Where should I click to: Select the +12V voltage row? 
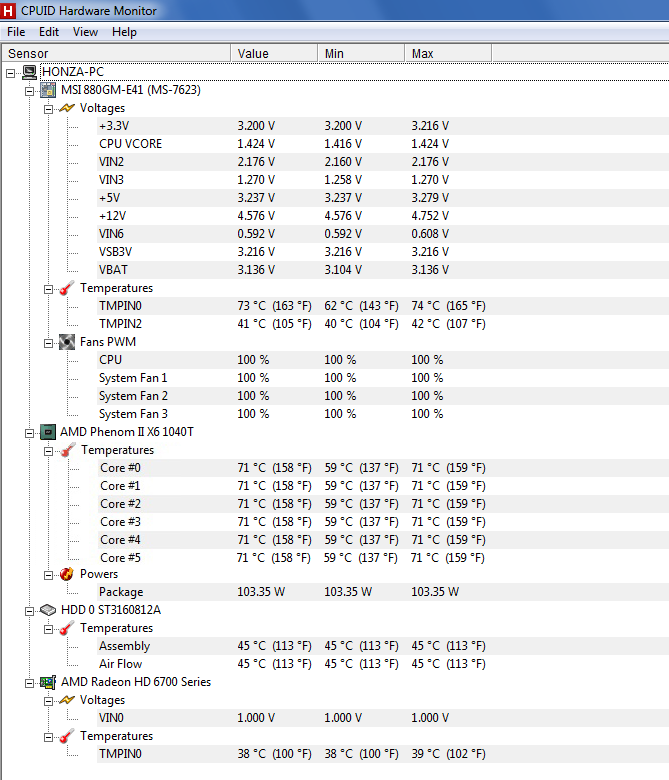[x=383, y=216]
